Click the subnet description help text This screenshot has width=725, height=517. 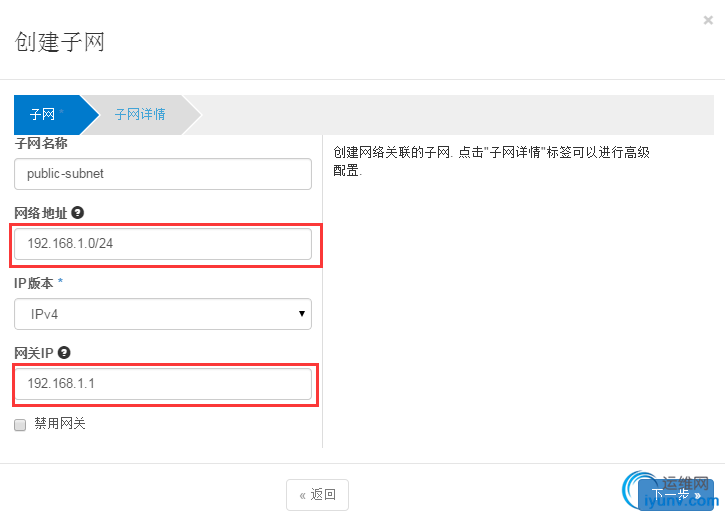490,161
